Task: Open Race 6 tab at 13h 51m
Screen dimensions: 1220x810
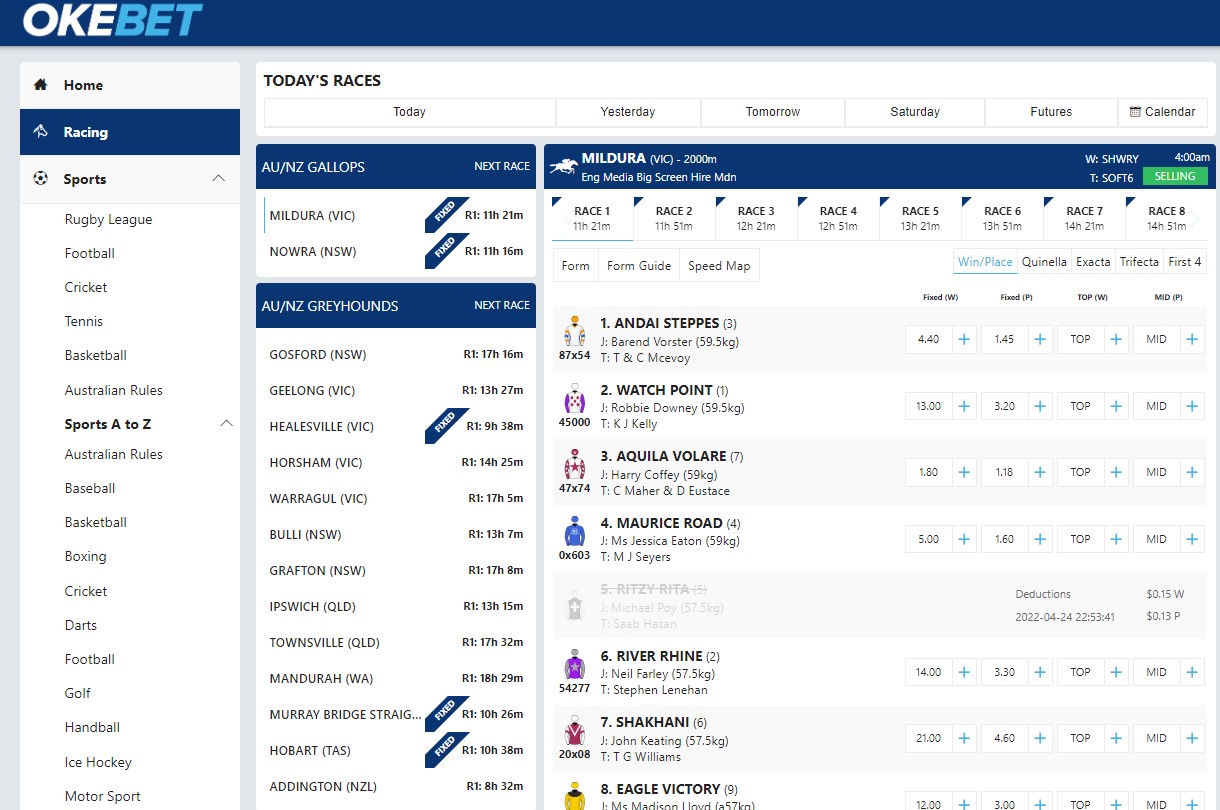Action: (x=1002, y=218)
